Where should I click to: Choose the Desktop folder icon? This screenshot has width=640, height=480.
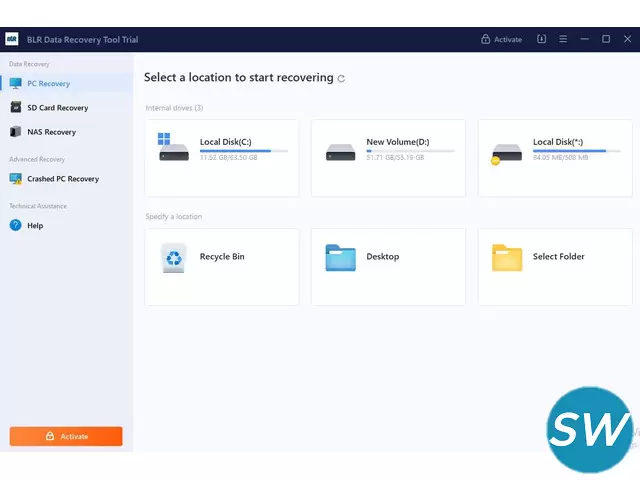(x=340, y=258)
